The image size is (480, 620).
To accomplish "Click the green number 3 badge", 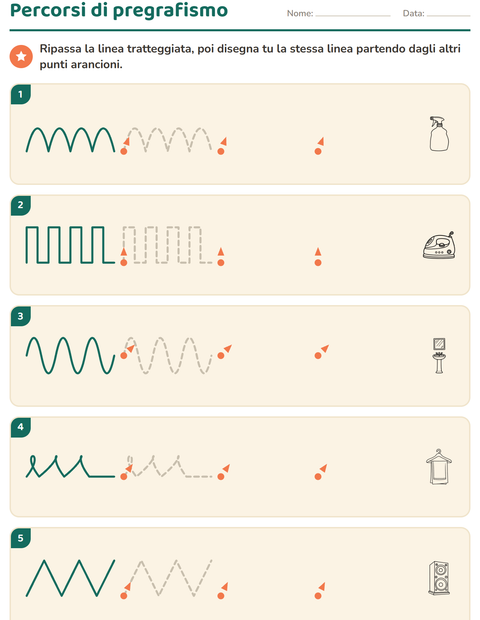I will 21,316.
